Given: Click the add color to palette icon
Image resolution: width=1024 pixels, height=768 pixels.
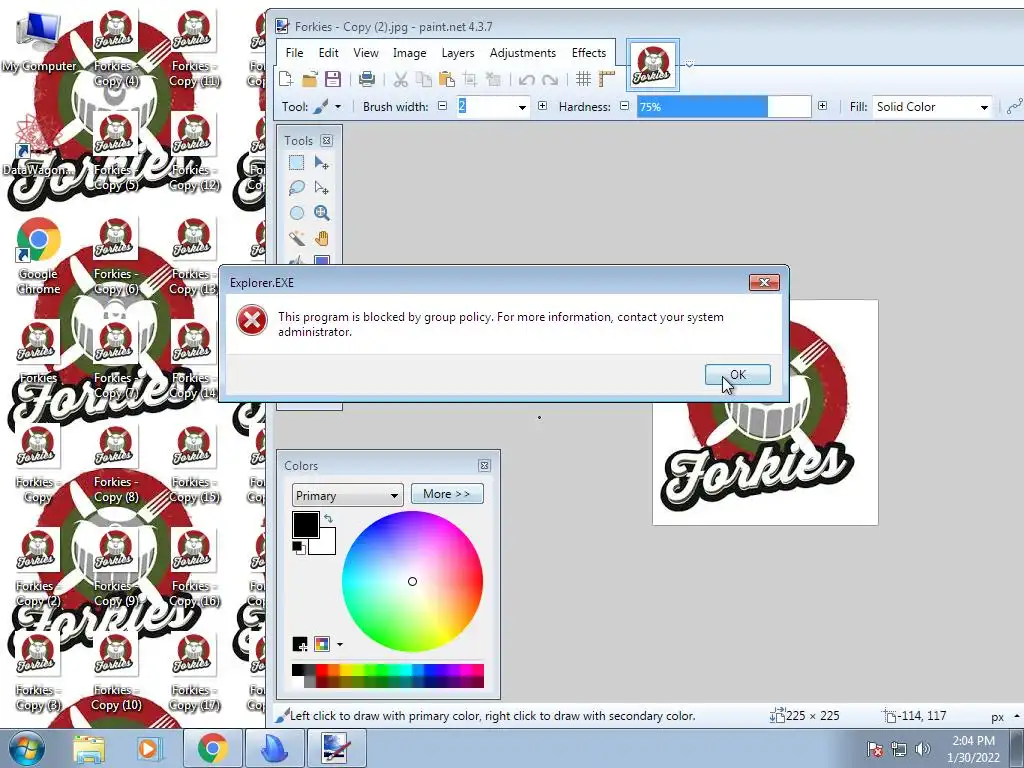Looking at the screenshot, I should (300, 645).
